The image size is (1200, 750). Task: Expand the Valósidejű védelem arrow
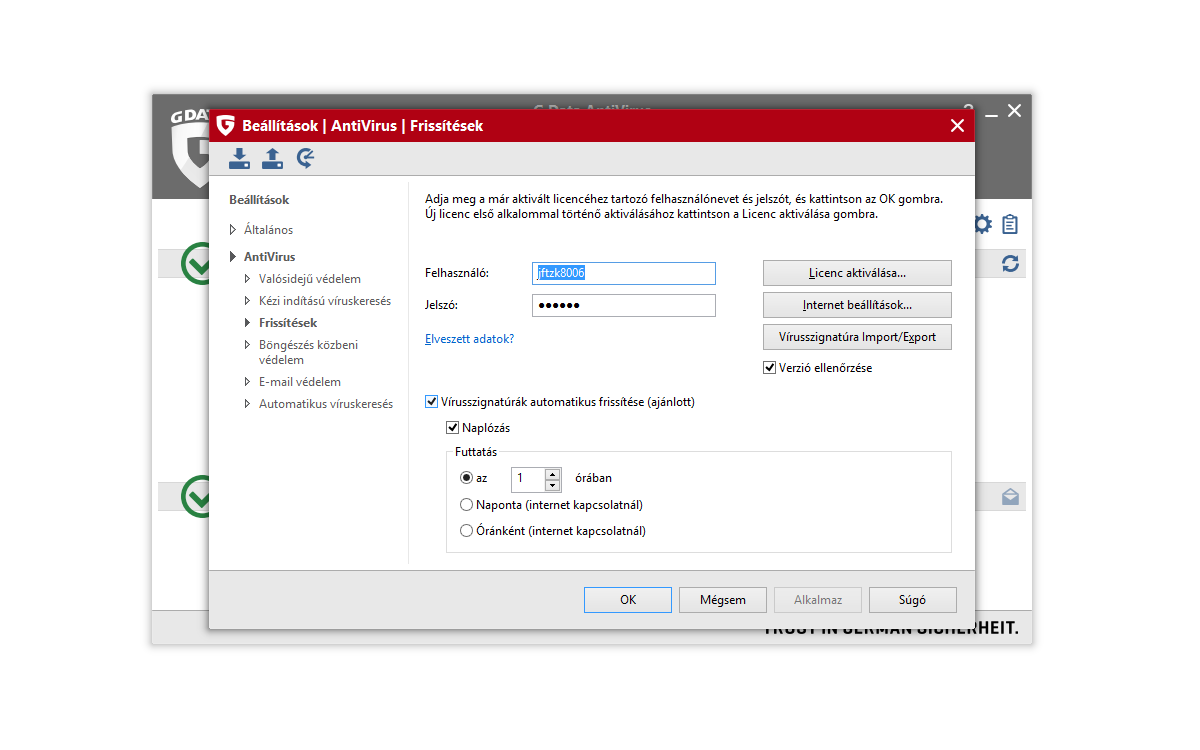tap(248, 279)
